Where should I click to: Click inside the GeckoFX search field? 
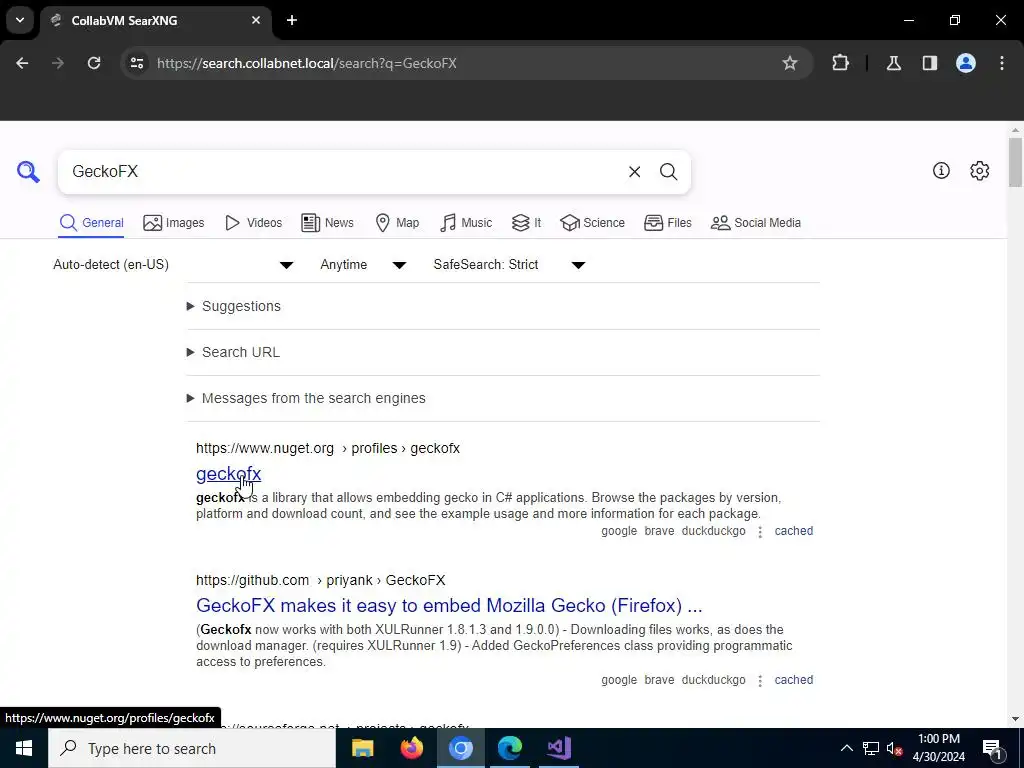pos(340,172)
